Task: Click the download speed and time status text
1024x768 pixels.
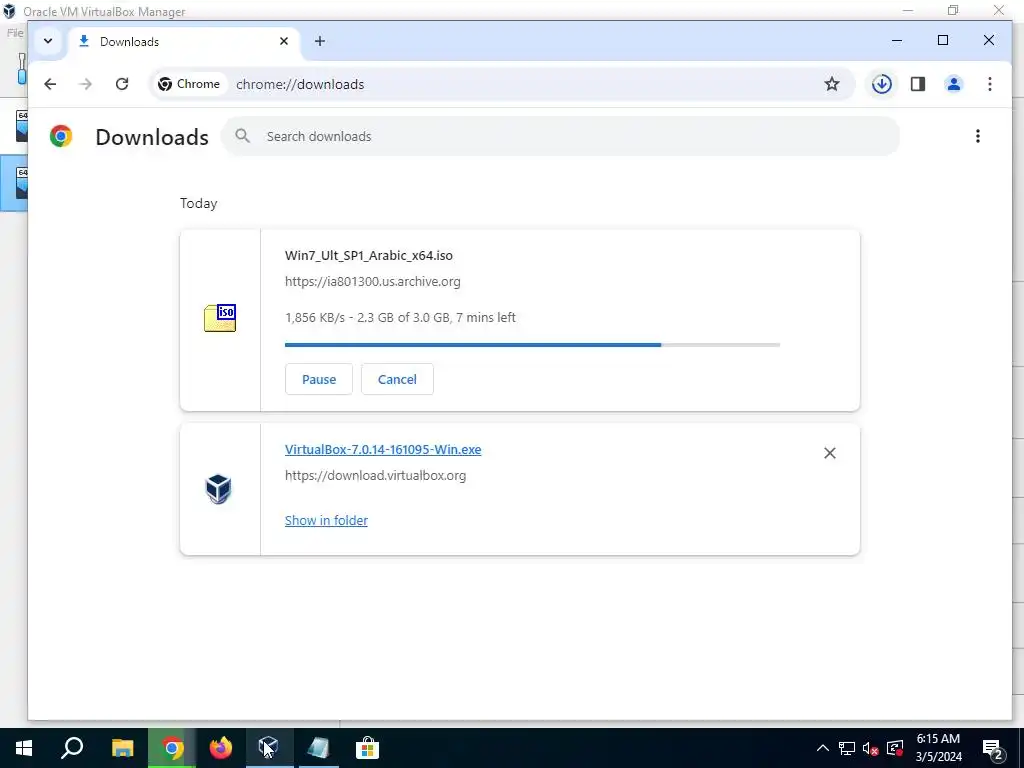Action: click(400, 317)
